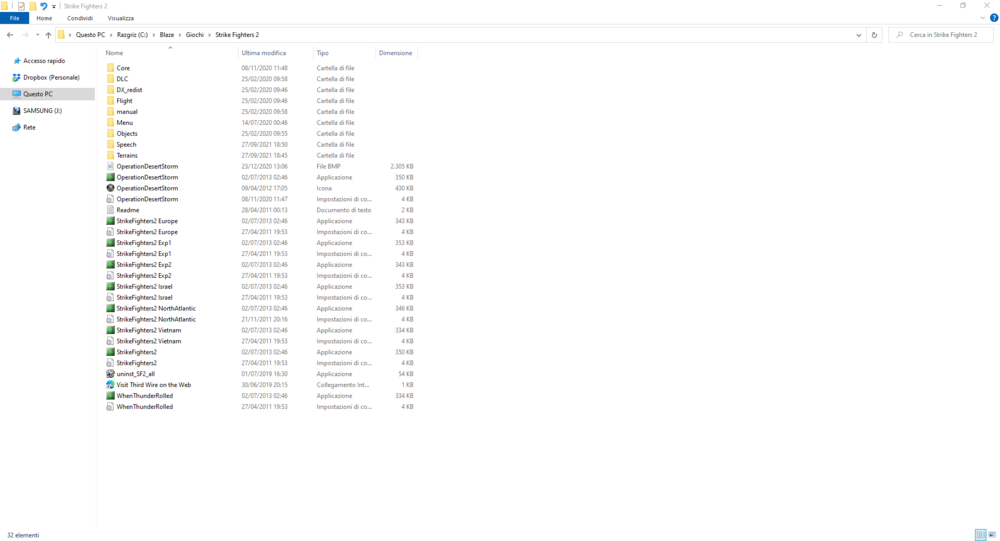
Task: Select the Objects folder icon
Action: (x=110, y=133)
